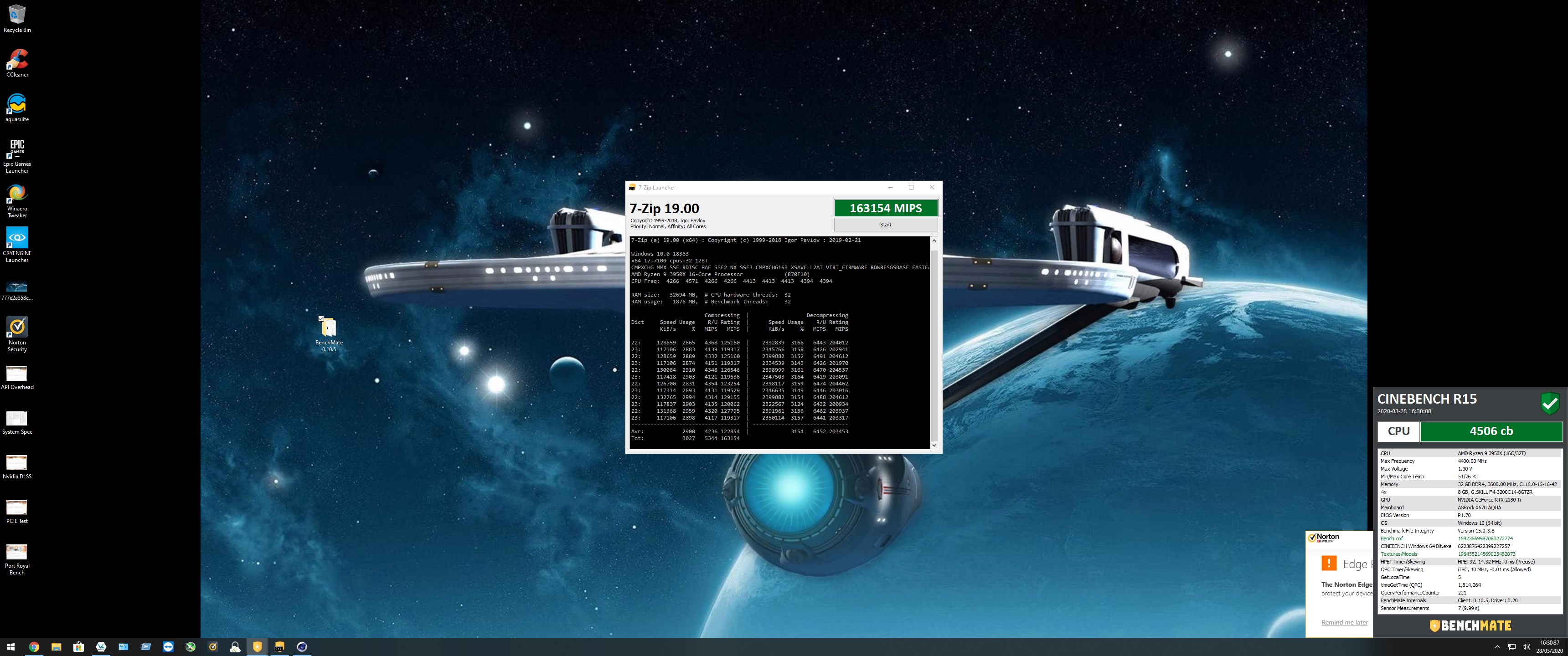Click the green verified shield in BenchMate panel
This screenshot has width=1568, height=656.
(x=1550, y=404)
